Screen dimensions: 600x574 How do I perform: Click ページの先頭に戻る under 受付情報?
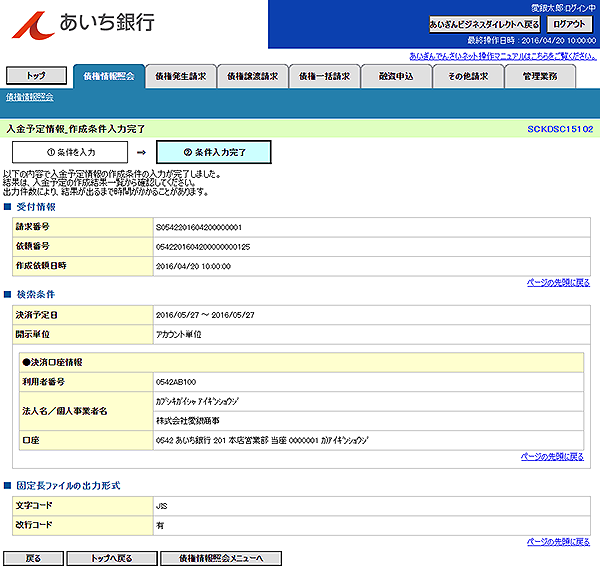(558, 282)
